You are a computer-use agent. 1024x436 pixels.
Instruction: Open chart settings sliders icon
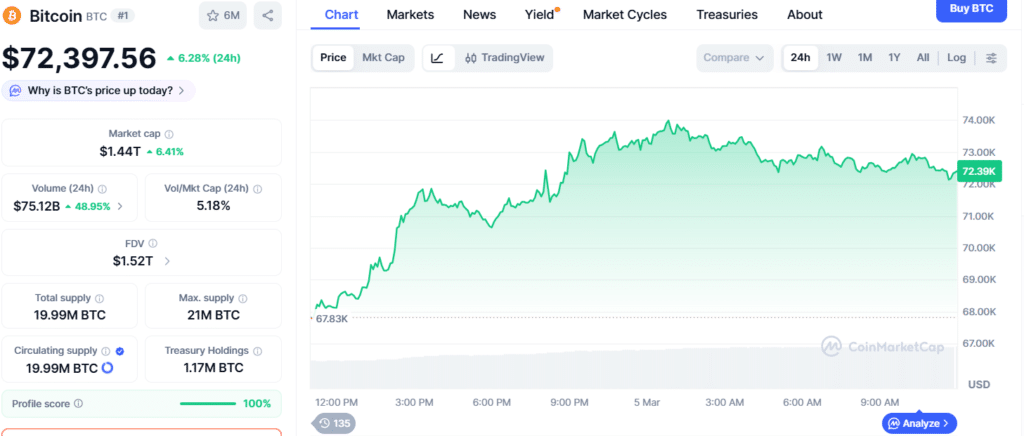tap(991, 58)
